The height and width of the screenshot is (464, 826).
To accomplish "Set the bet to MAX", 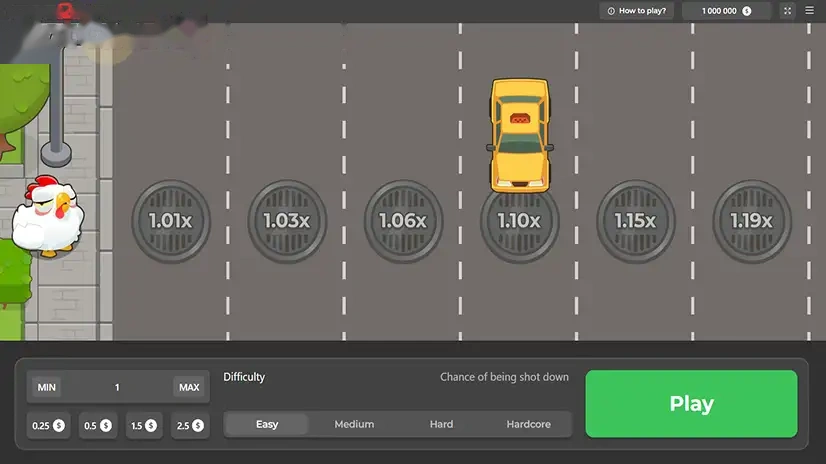I will 189,387.
